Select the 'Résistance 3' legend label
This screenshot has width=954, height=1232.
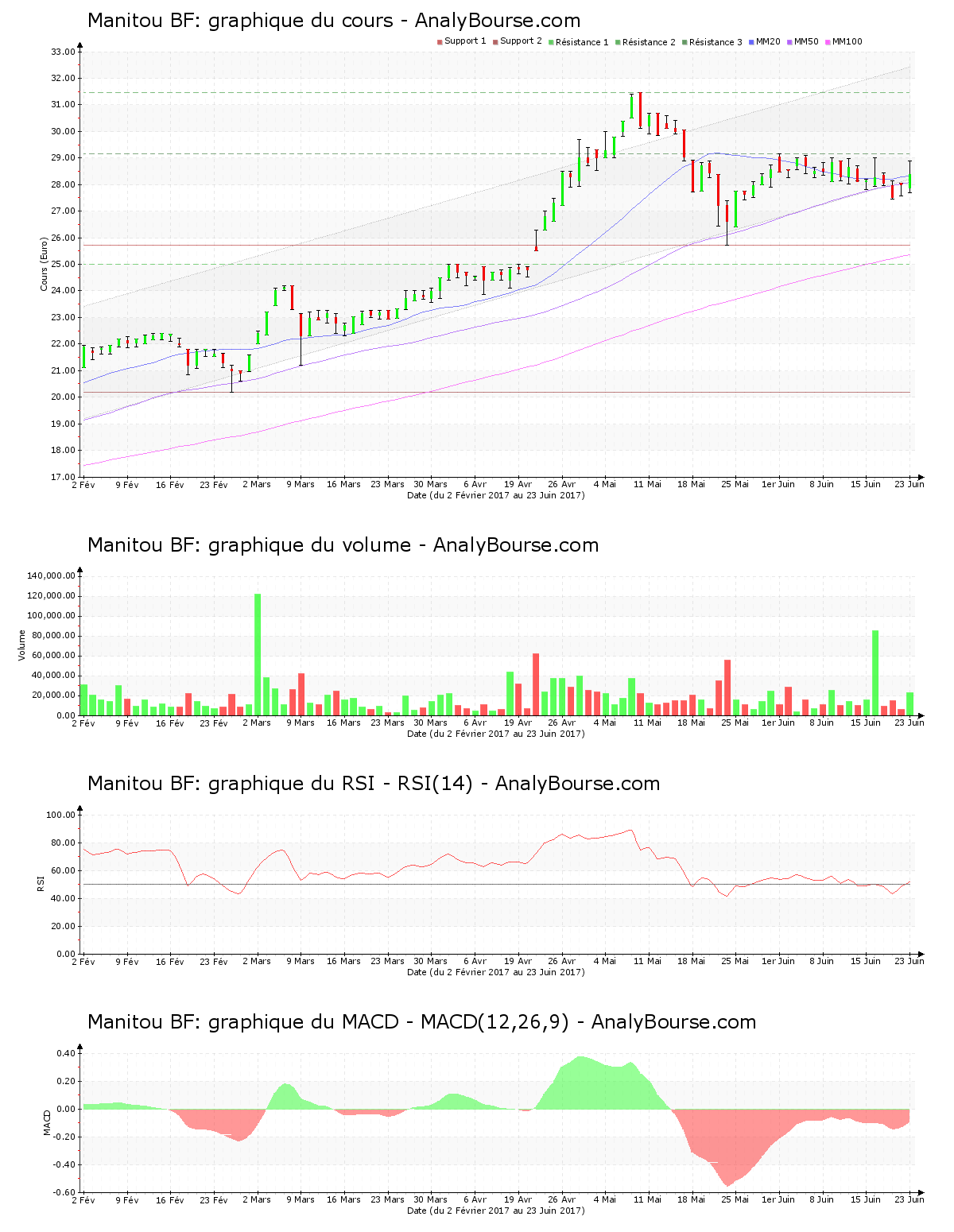(715, 42)
